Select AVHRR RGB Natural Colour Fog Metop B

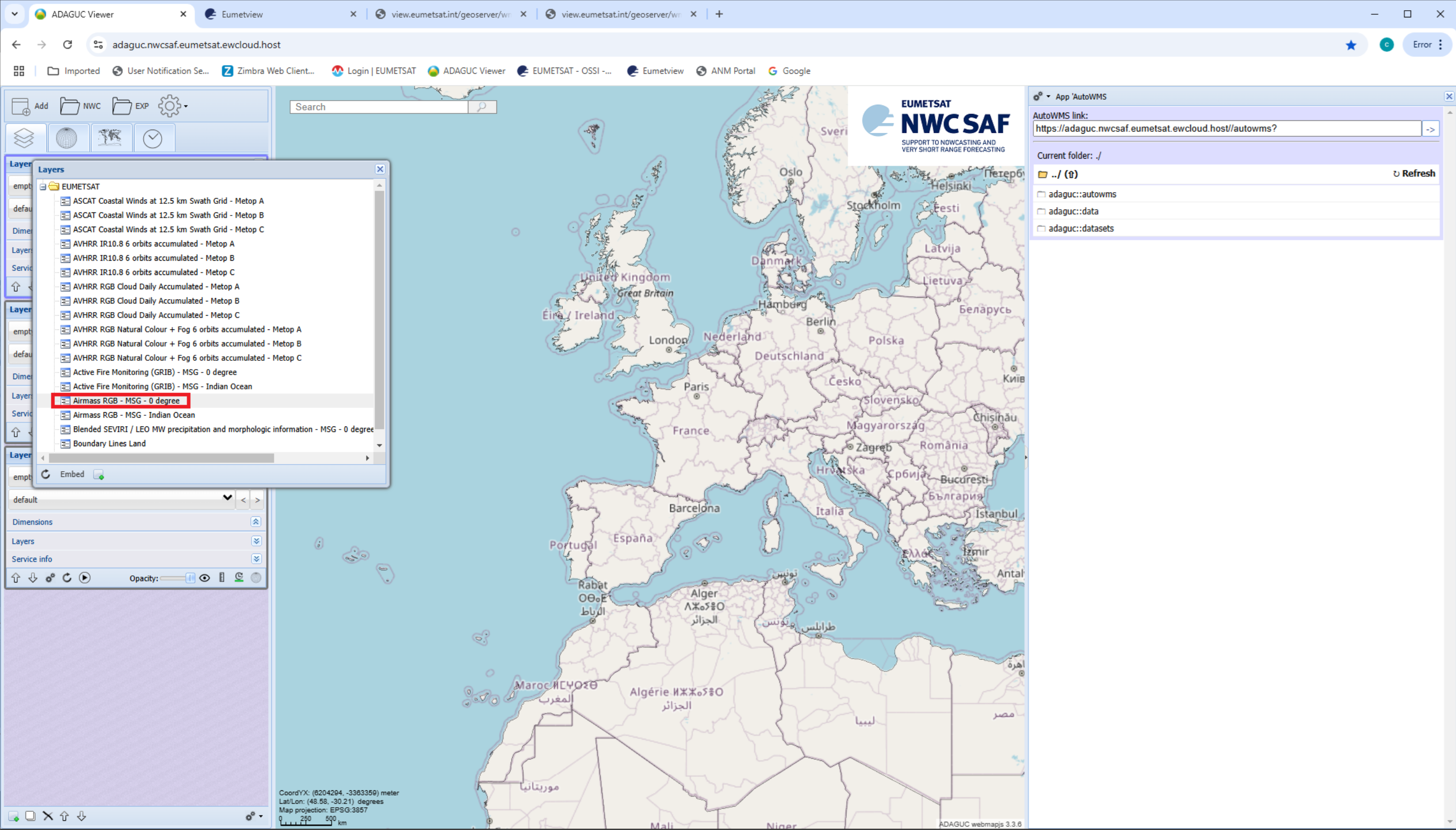tap(187, 343)
